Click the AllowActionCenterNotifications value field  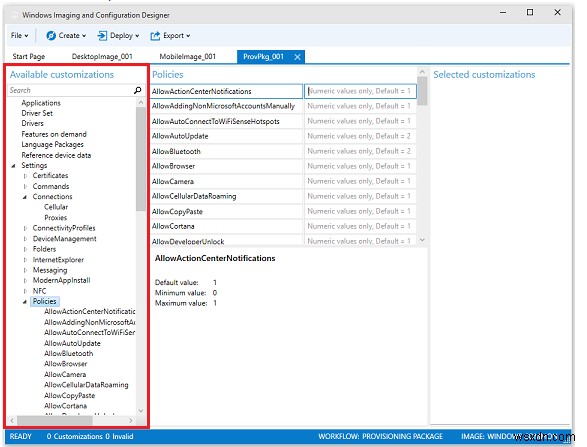(360, 91)
